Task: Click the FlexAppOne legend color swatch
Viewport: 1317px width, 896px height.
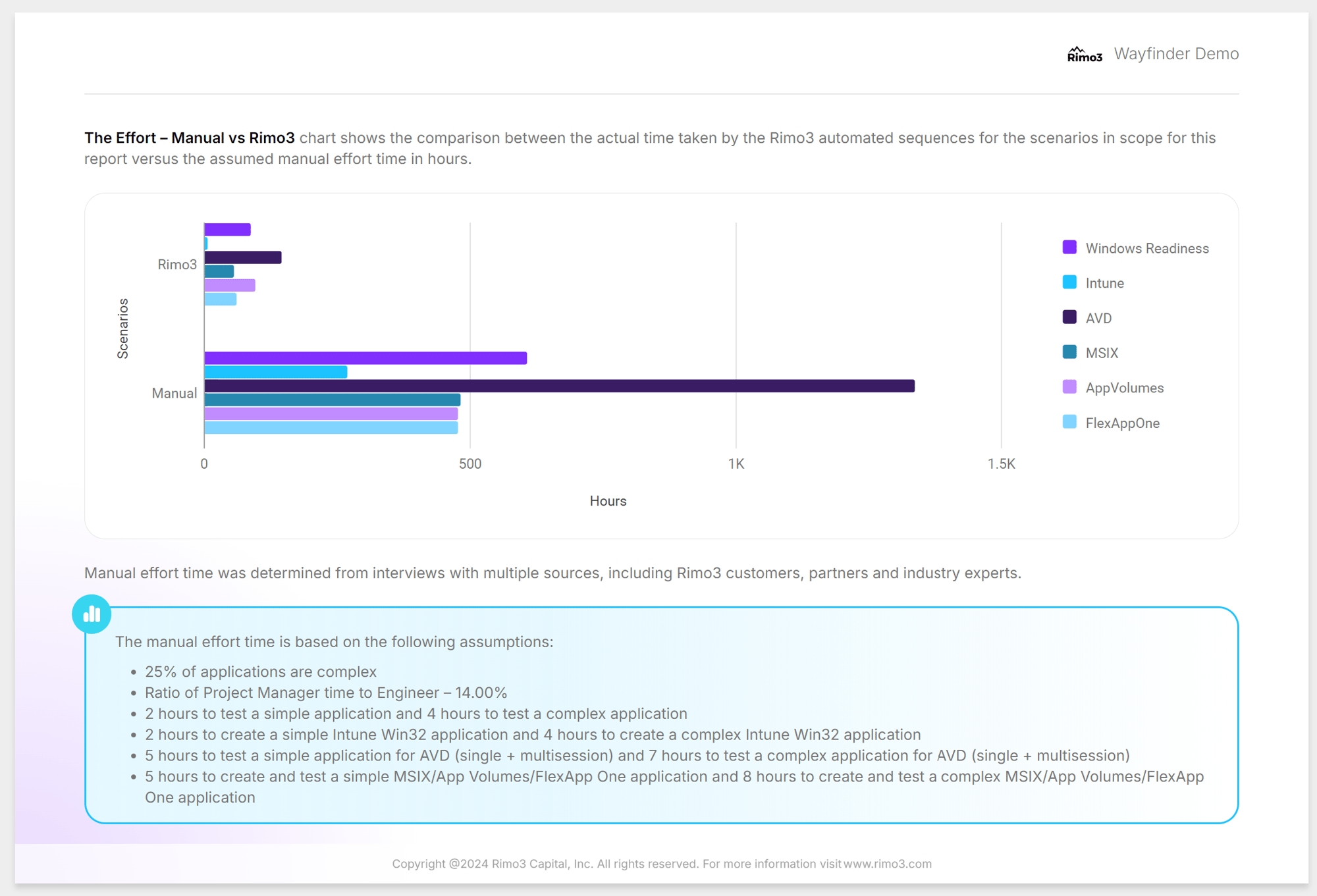Action: click(1069, 422)
